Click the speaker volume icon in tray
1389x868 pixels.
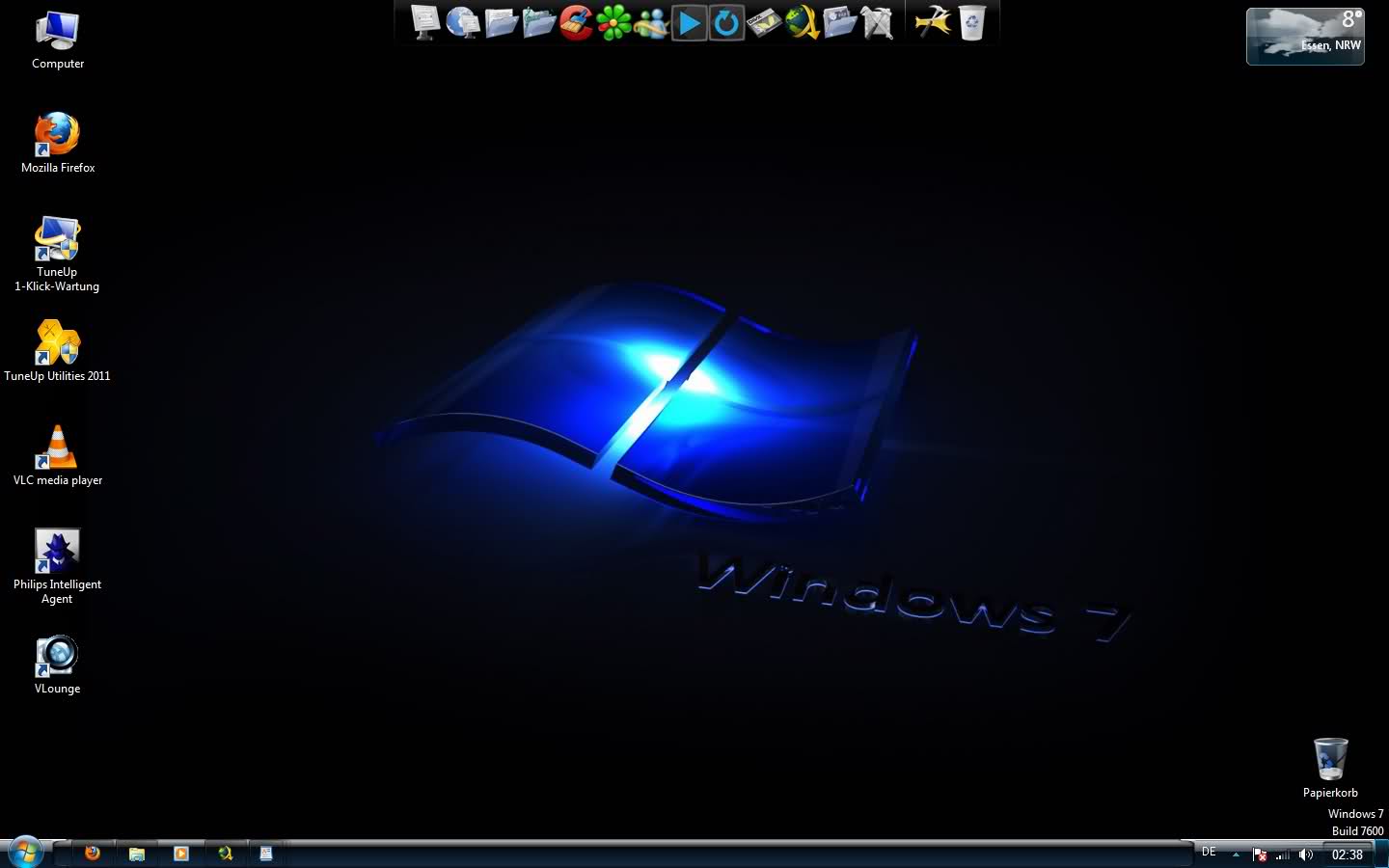click(1306, 854)
